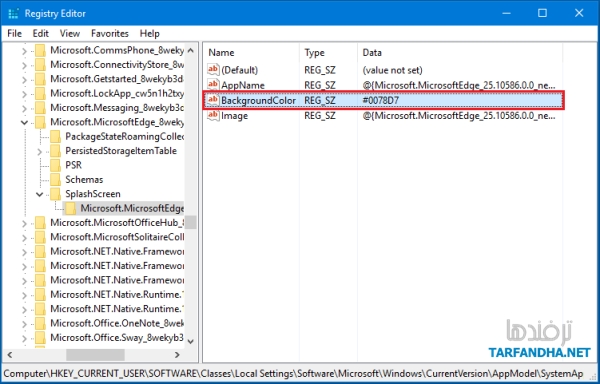The height and width of the screenshot is (384, 600).
Task: Open the Favorites menu
Action: (x=110, y=34)
